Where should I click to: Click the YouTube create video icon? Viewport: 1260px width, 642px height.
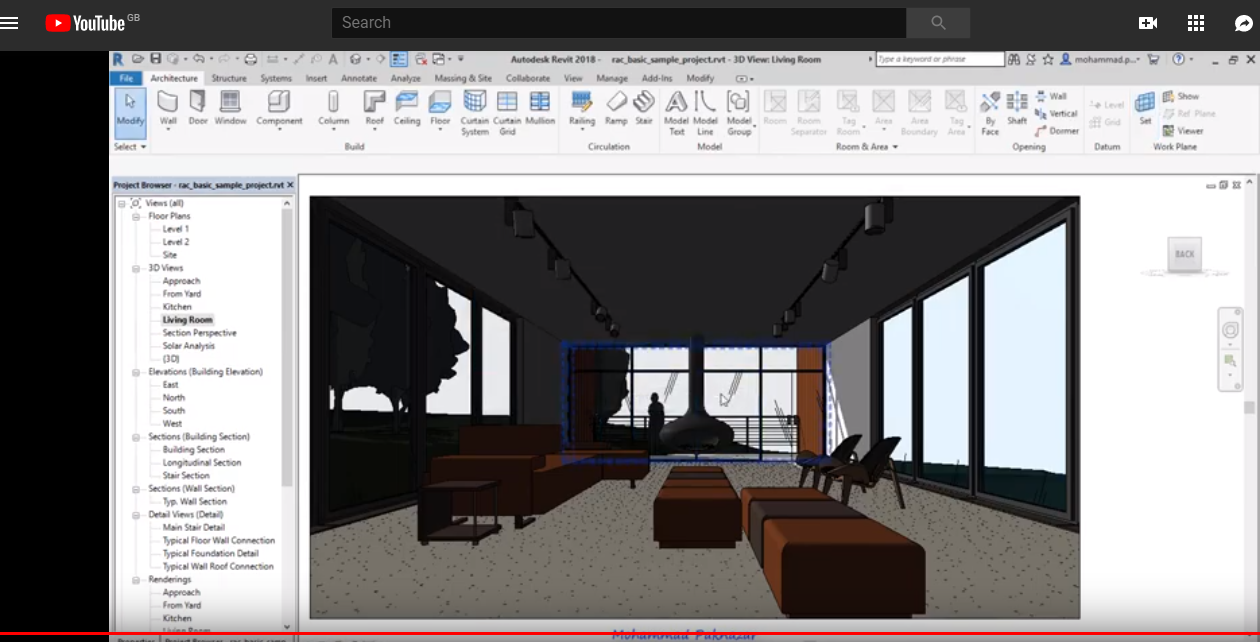click(x=1148, y=22)
